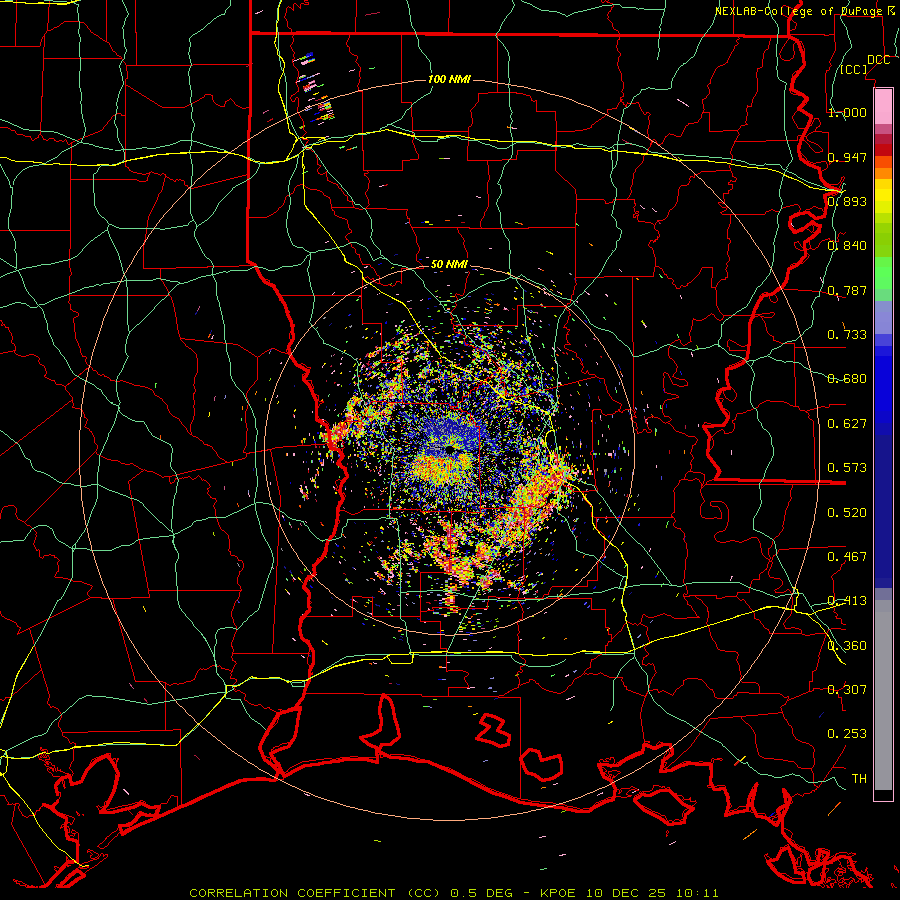Click the CORRELATION COEFFICIENT caption text
This screenshot has height=900, width=900.
pyautogui.click(x=292, y=893)
